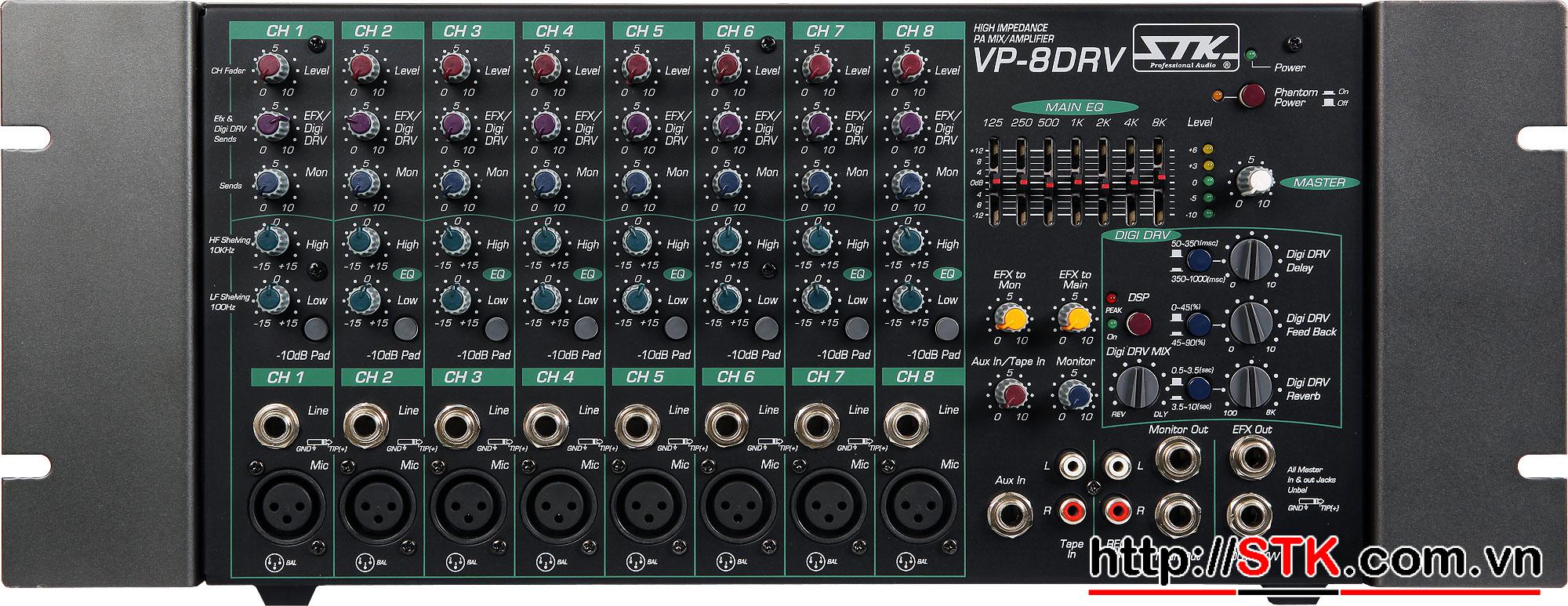This screenshot has width=1568, height=606.
Task: Click the lower Monitor Out jack
Action: pyautogui.click(x=1177, y=513)
